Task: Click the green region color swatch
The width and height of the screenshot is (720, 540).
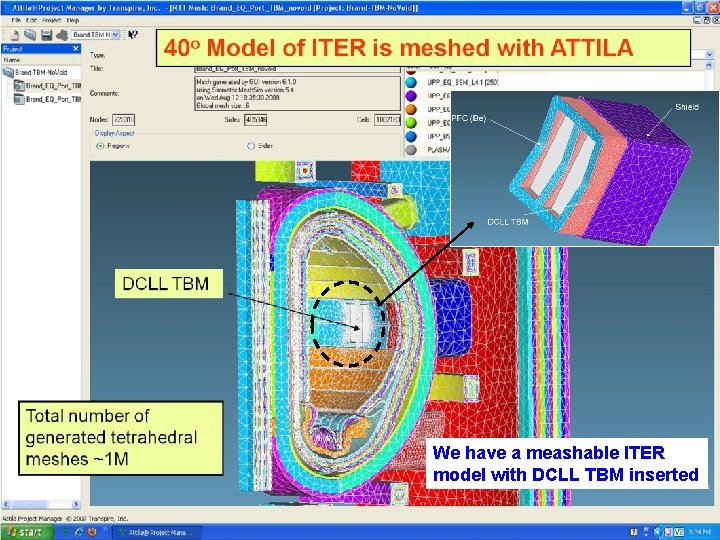Action: (x=411, y=123)
